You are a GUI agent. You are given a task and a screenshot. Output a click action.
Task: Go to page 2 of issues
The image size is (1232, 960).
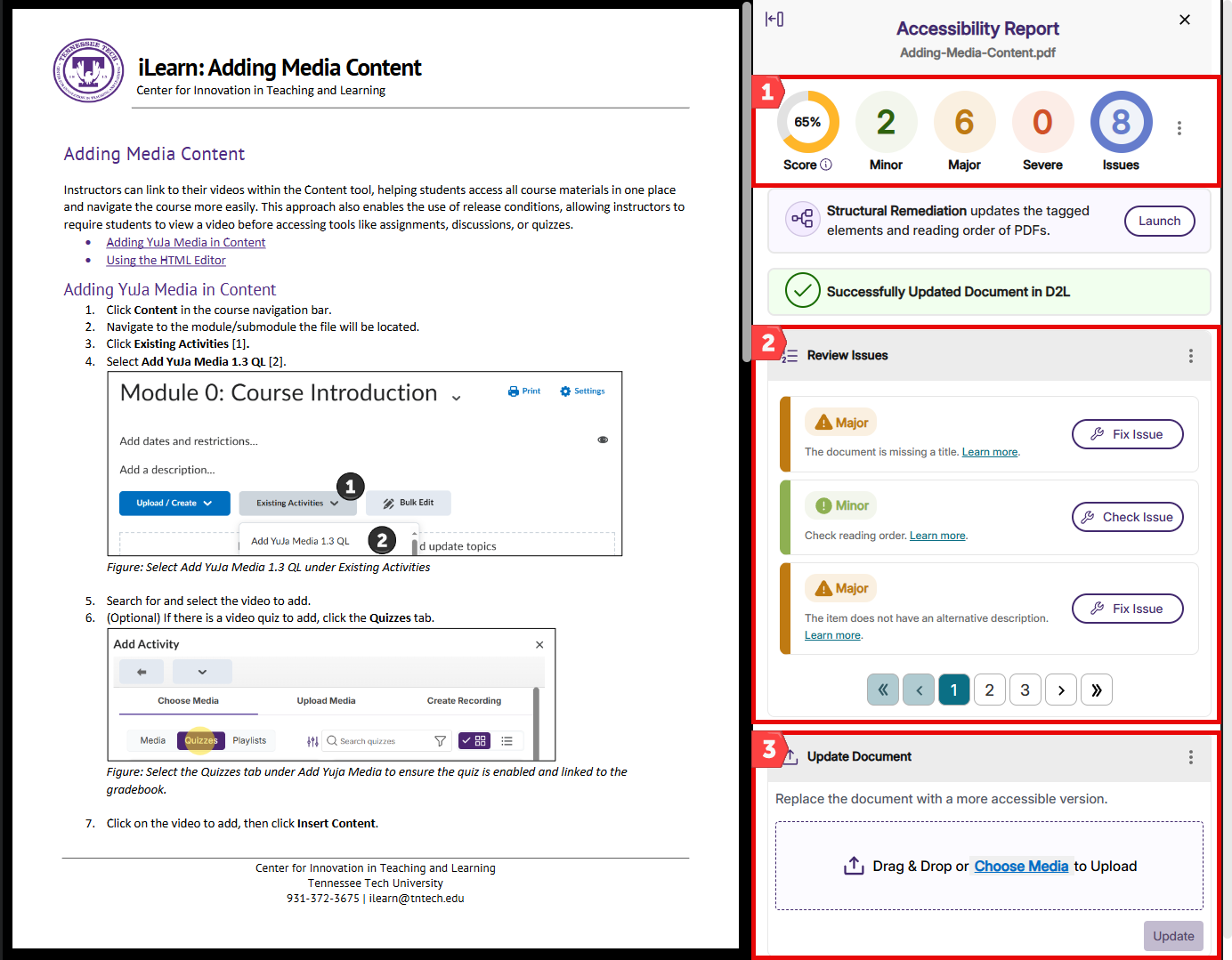tap(989, 690)
